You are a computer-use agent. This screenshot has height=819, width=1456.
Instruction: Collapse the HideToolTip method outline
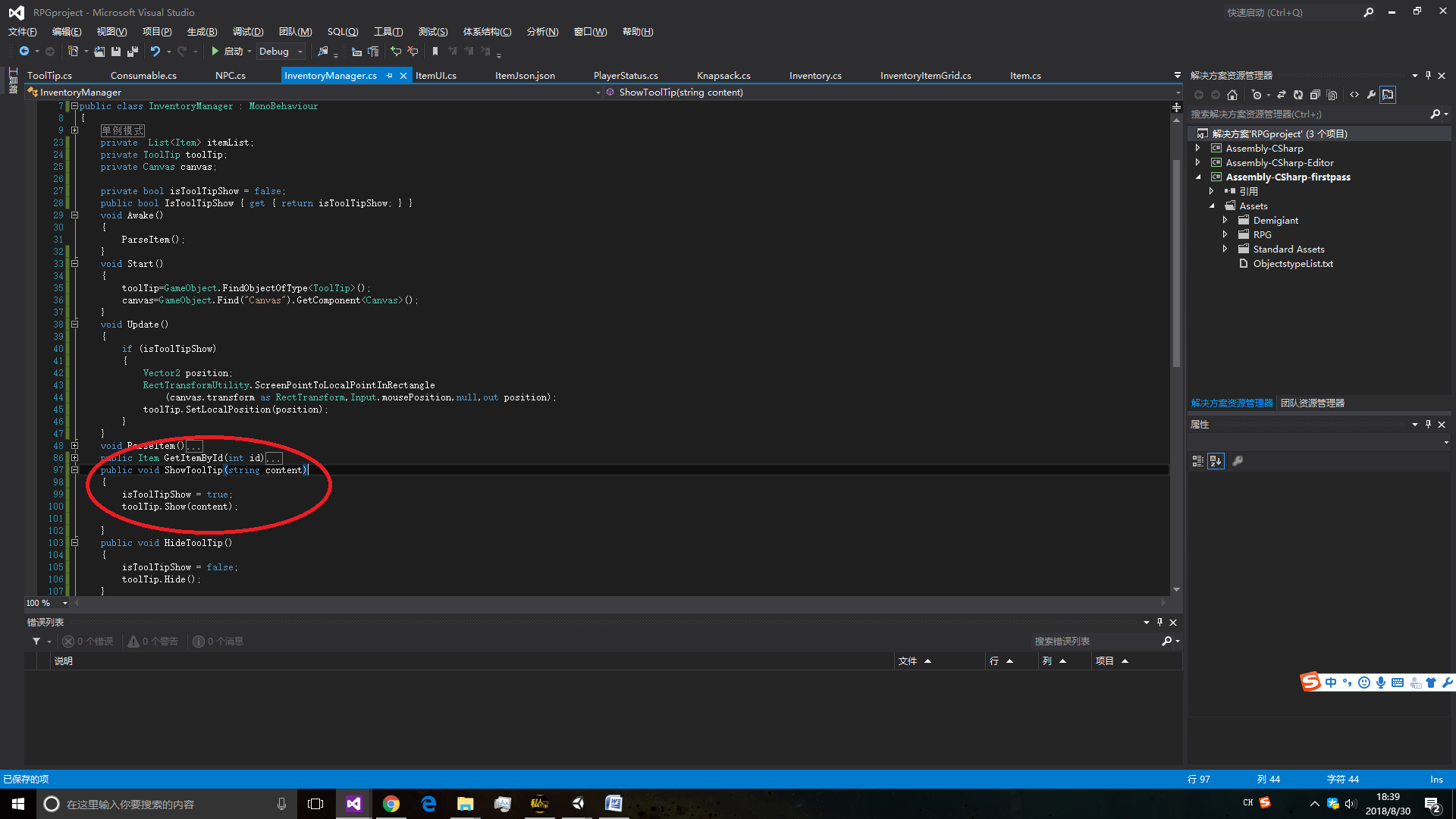[74, 543]
